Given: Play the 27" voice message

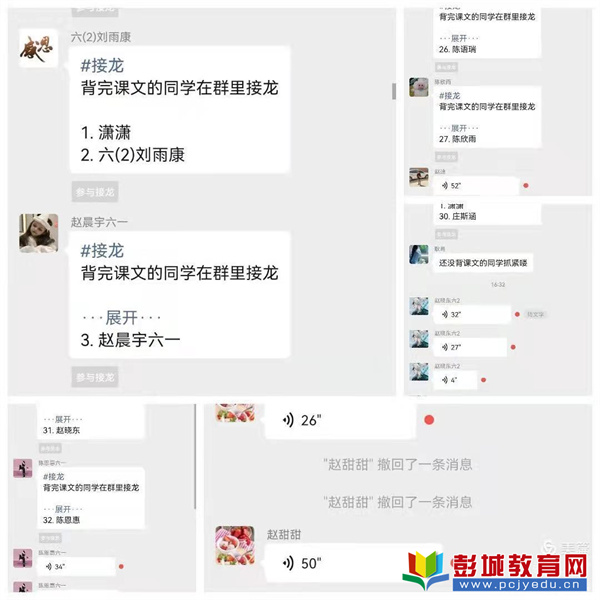Looking at the screenshot, I should click(470, 347).
